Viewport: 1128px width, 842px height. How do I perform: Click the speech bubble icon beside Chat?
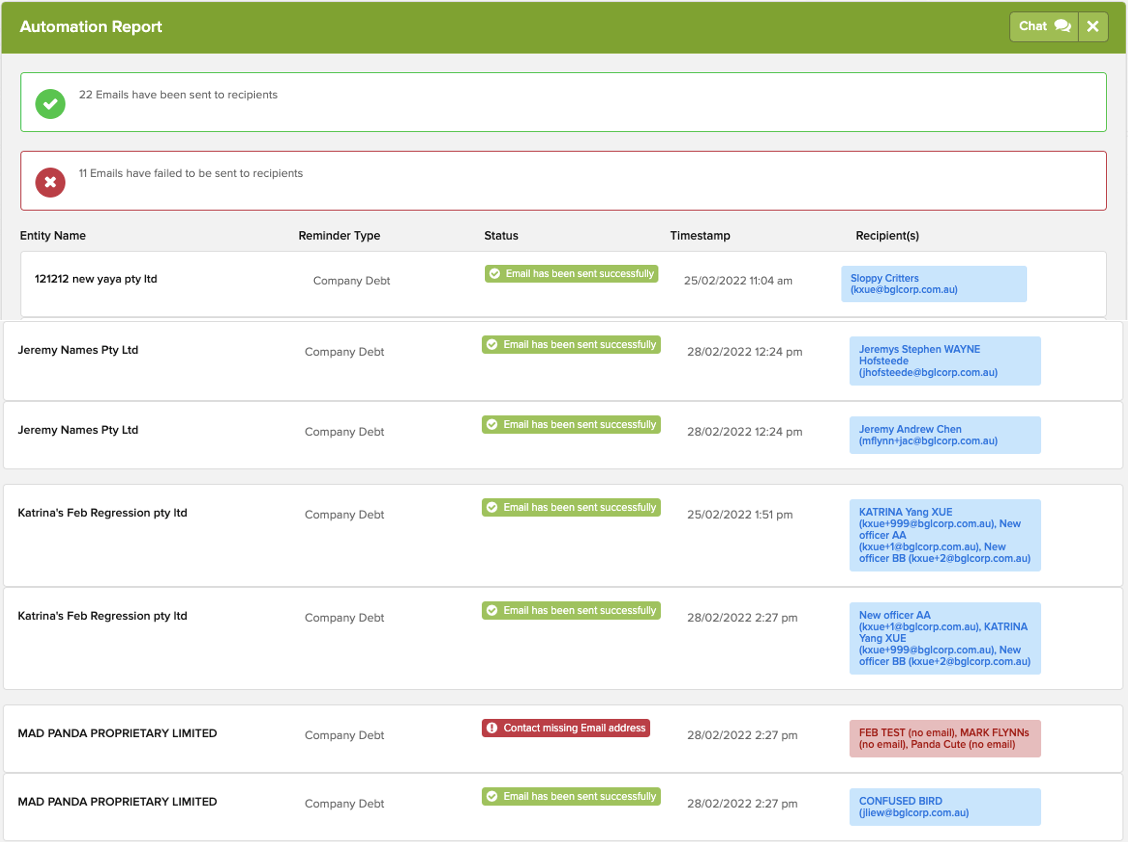1062,27
